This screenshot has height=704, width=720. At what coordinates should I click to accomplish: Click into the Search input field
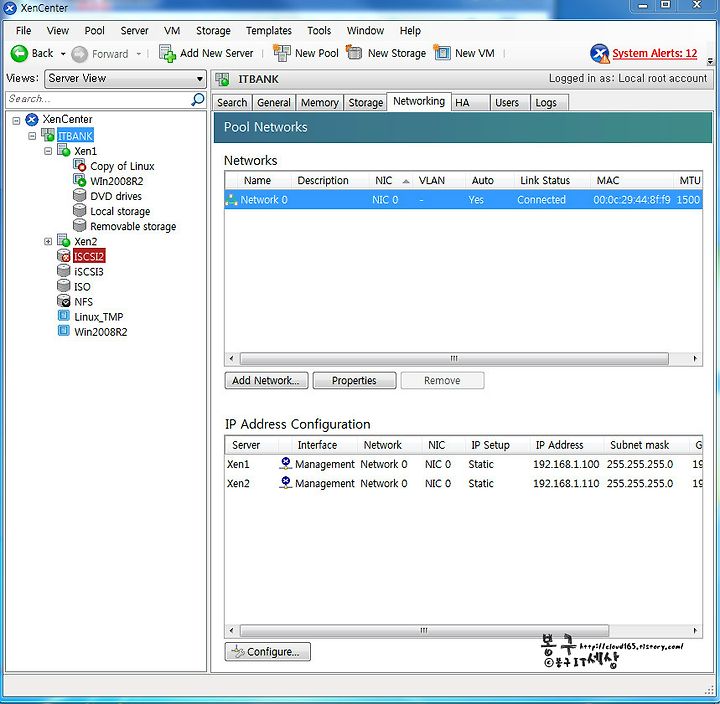coord(99,99)
